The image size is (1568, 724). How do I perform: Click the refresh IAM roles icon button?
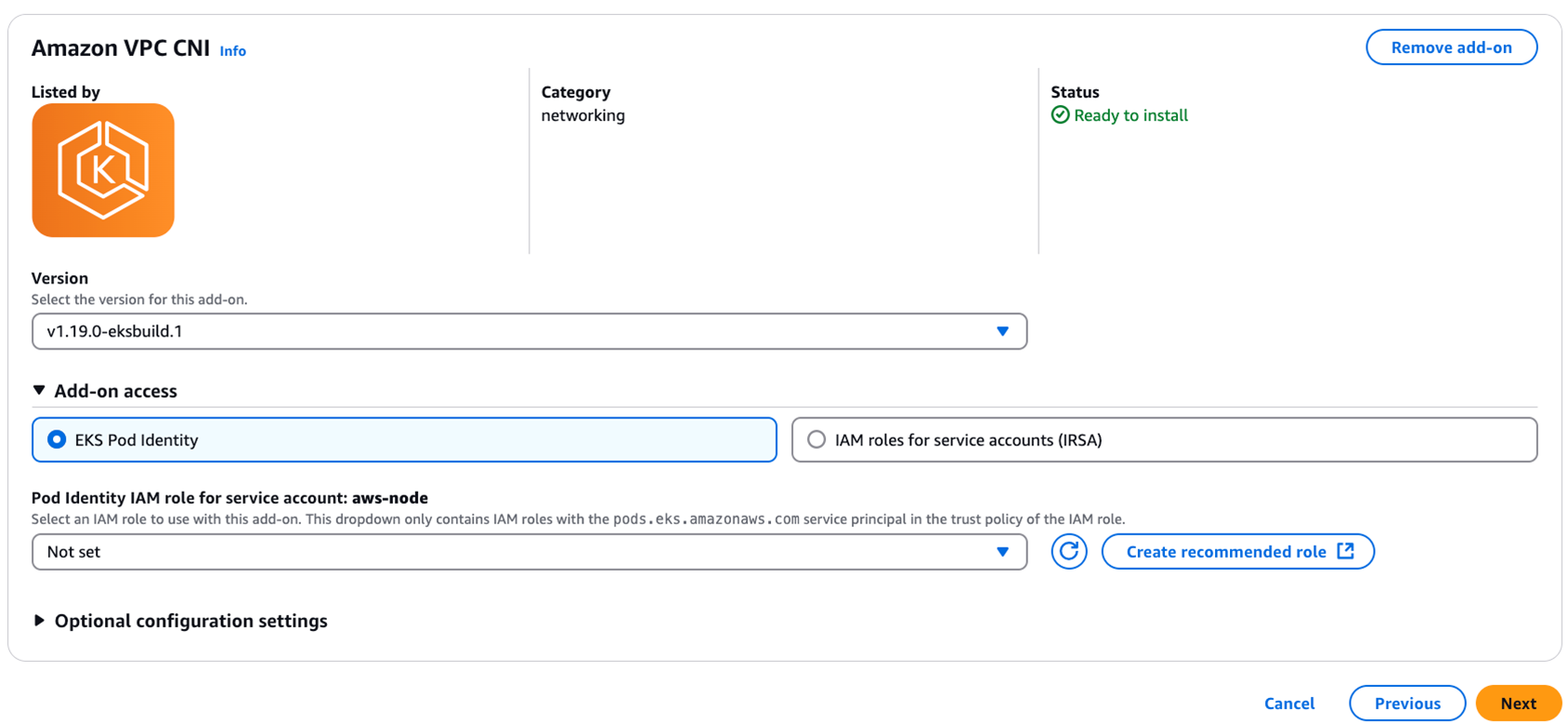tap(1069, 551)
